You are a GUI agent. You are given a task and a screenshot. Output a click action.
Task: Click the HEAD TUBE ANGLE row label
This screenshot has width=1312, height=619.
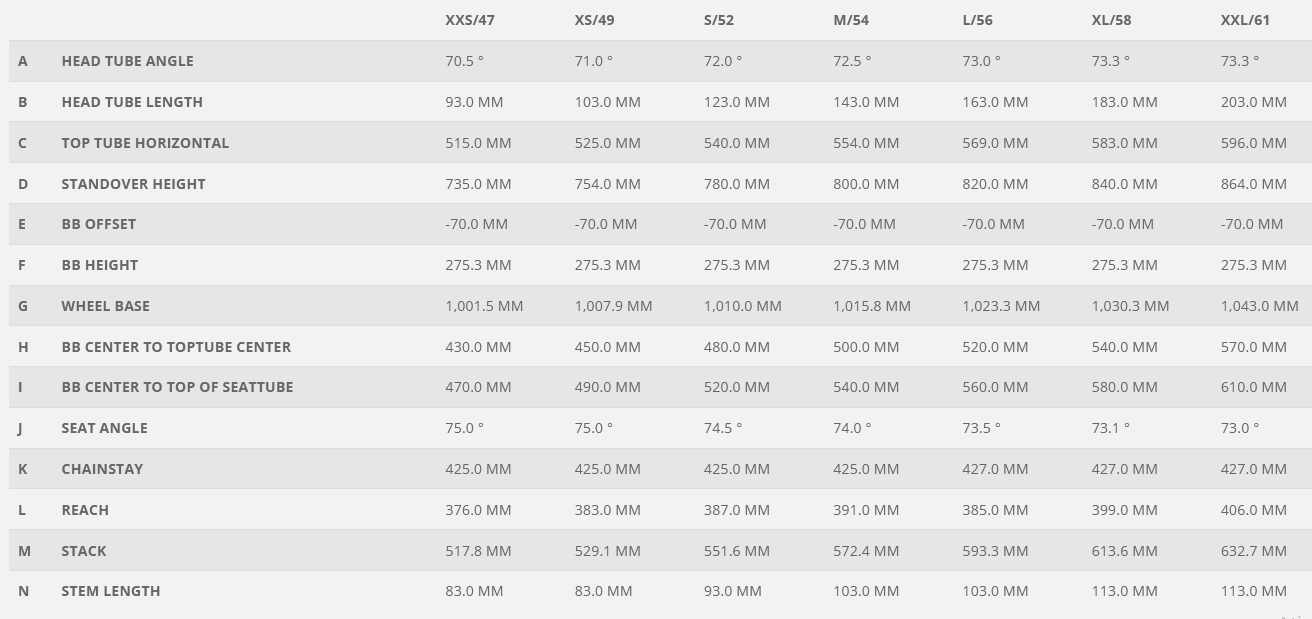click(127, 61)
